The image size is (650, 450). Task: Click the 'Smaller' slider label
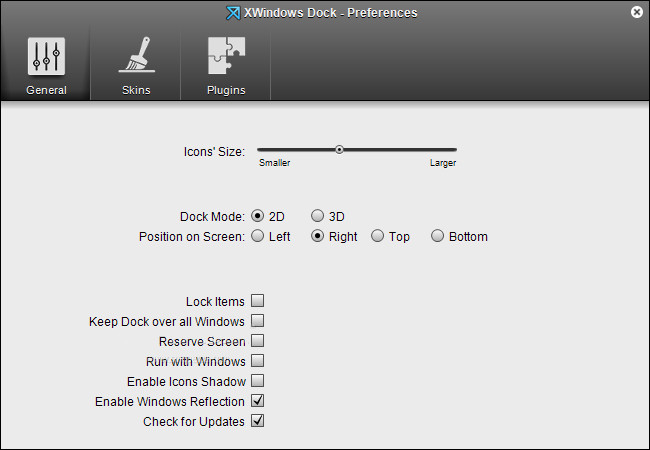tap(274, 163)
